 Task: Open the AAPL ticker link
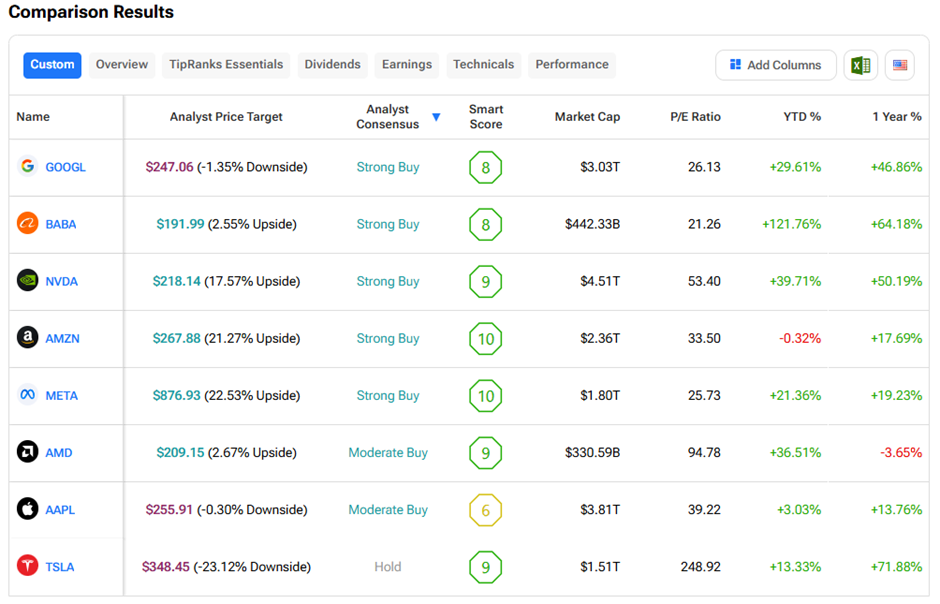pyautogui.click(x=60, y=510)
